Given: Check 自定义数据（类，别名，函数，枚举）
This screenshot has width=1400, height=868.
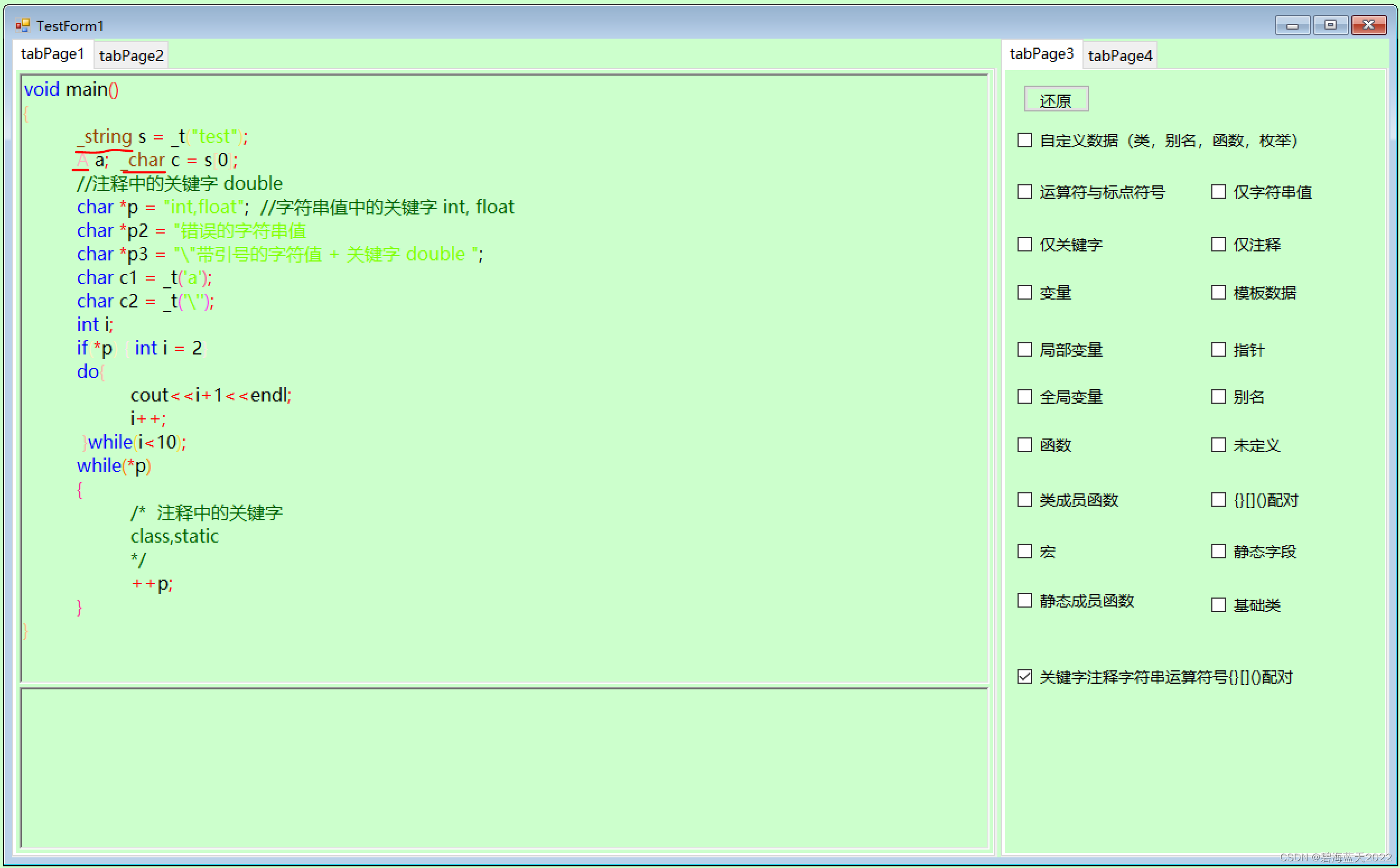Looking at the screenshot, I should click(1025, 140).
